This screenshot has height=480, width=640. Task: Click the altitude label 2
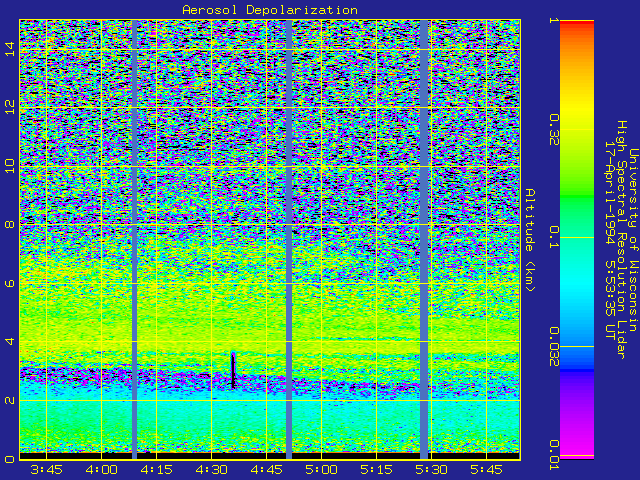click(10, 400)
